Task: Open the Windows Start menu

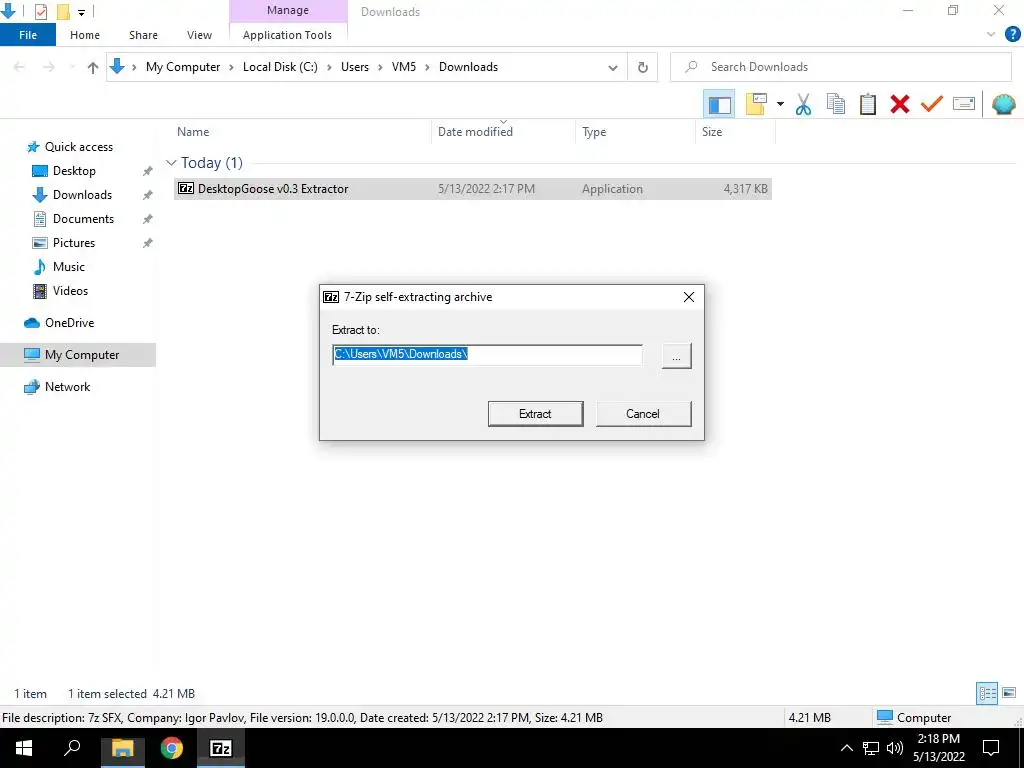Action: coord(24,748)
